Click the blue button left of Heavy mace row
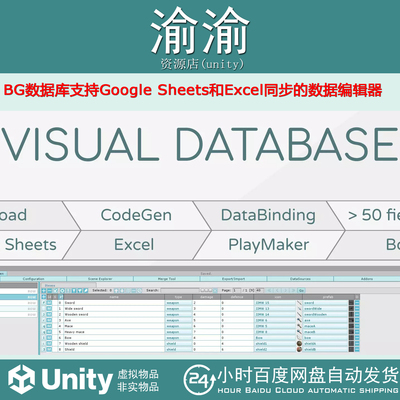 pos(49,332)
